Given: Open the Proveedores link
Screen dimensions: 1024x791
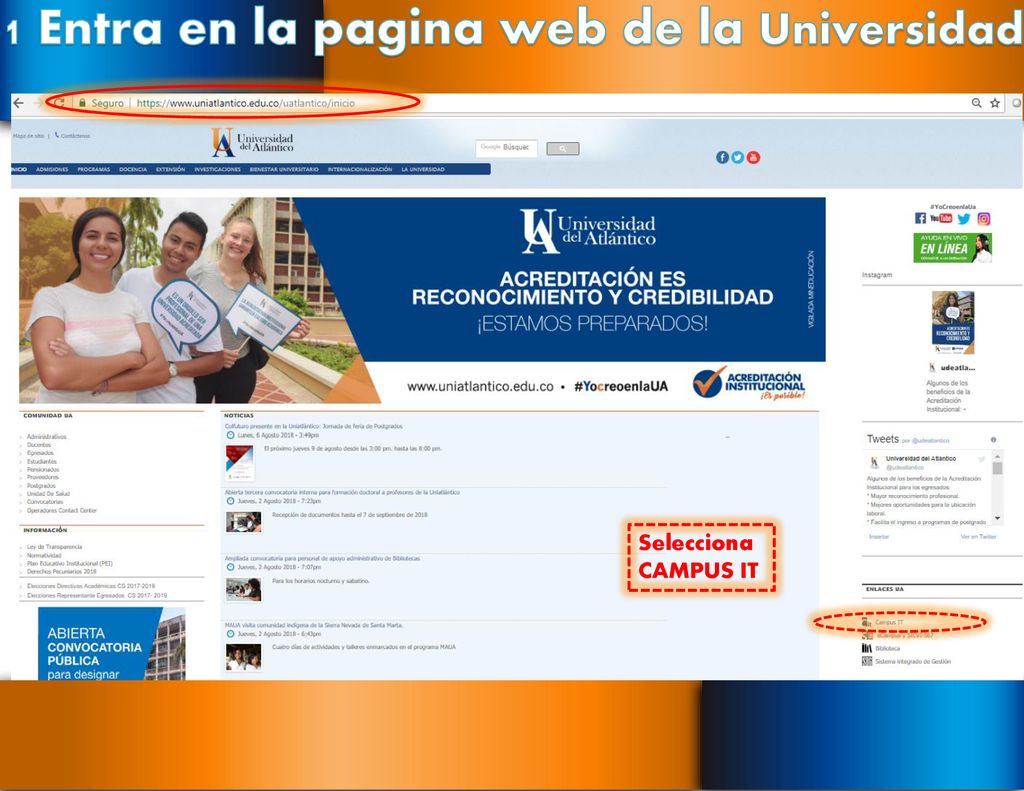Looking at the screenshot, I should click(43, 477).
